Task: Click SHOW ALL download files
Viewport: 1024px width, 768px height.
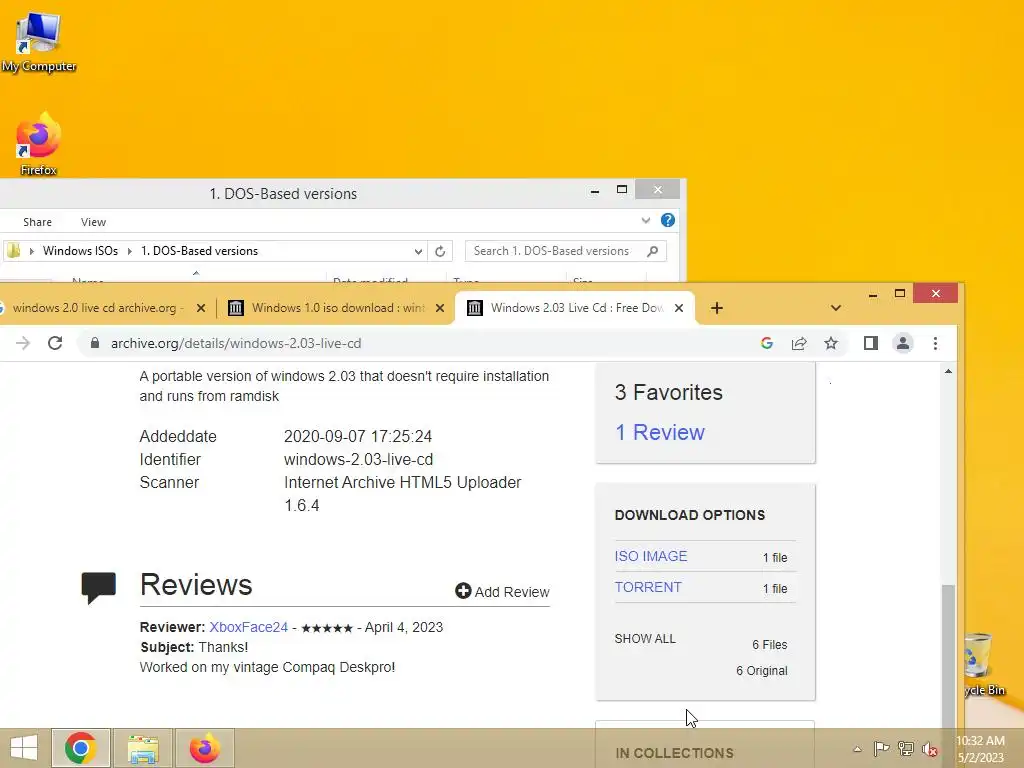Action: (645, 639)
